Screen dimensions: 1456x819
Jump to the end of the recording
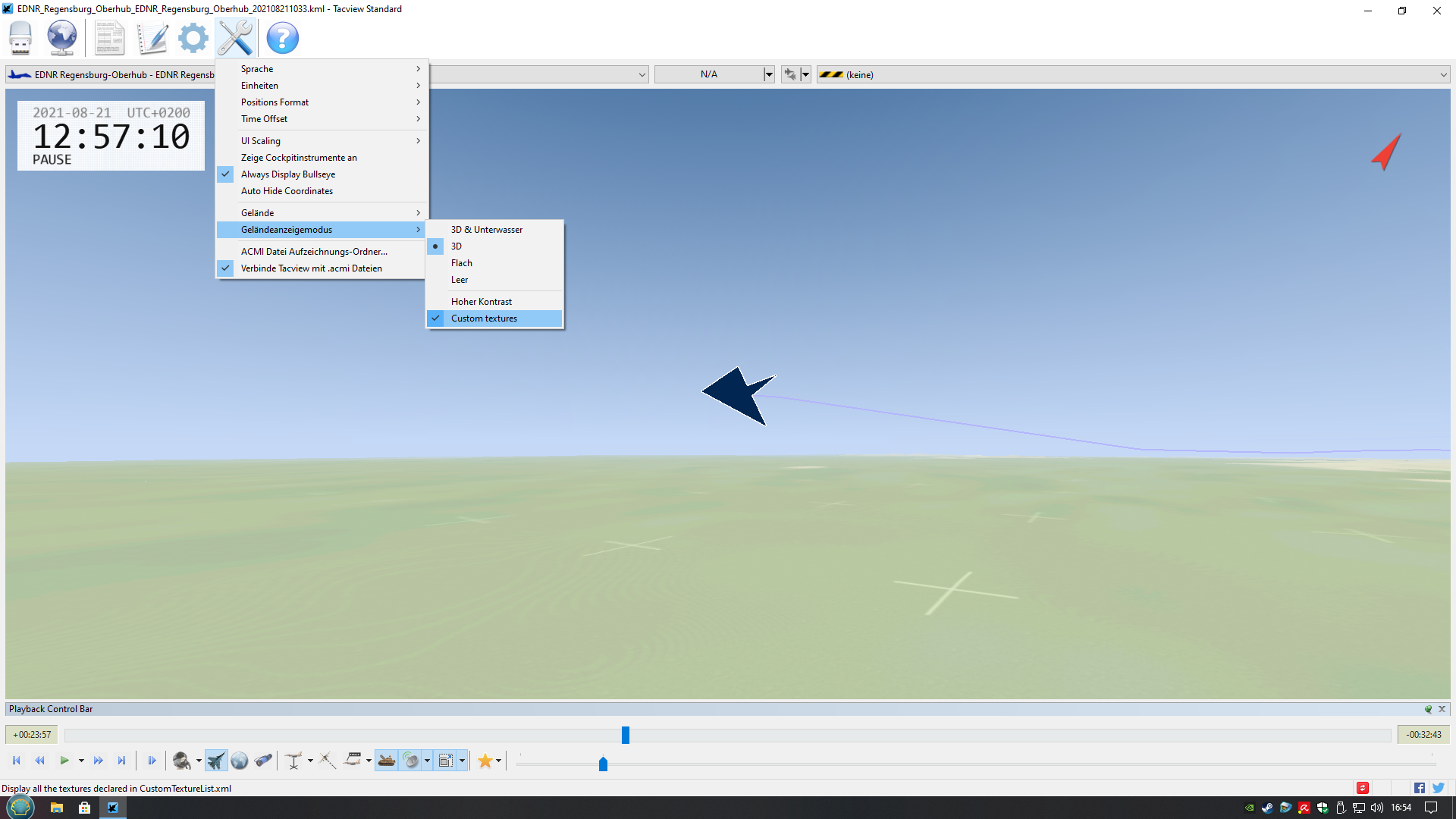coord(121,761)
